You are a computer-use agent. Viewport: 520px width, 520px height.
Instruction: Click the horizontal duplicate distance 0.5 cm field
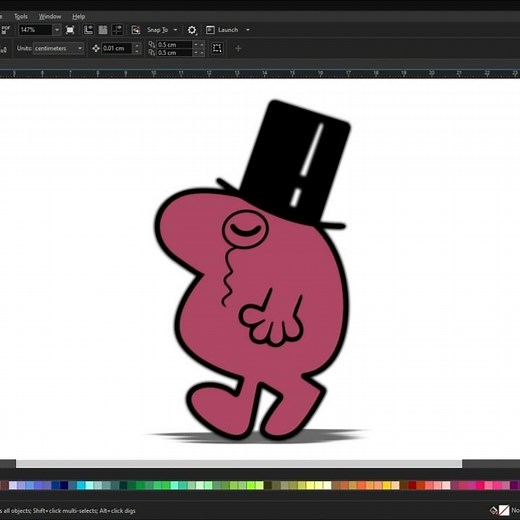pyautogui.click(x=174, y=44)
